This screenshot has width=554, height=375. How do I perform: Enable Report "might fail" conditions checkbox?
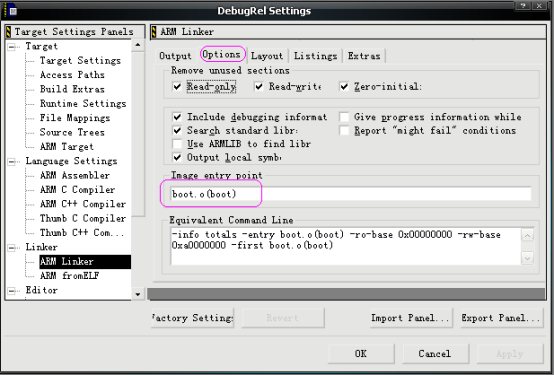(x=344, y=131)
